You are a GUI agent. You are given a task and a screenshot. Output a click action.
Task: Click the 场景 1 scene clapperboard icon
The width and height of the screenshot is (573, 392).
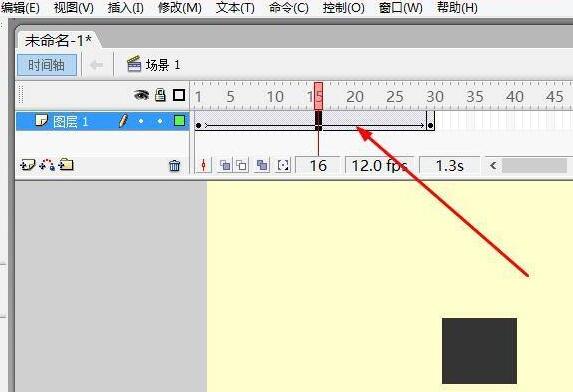click(x=134, y=64)
